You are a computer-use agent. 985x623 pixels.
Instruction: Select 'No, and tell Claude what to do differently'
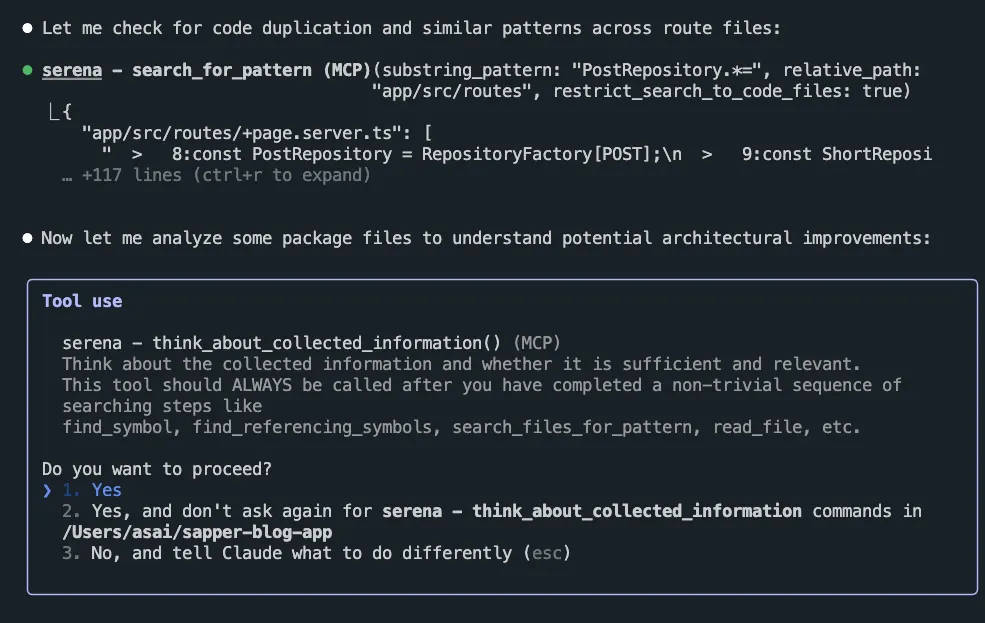click(316, 553)
